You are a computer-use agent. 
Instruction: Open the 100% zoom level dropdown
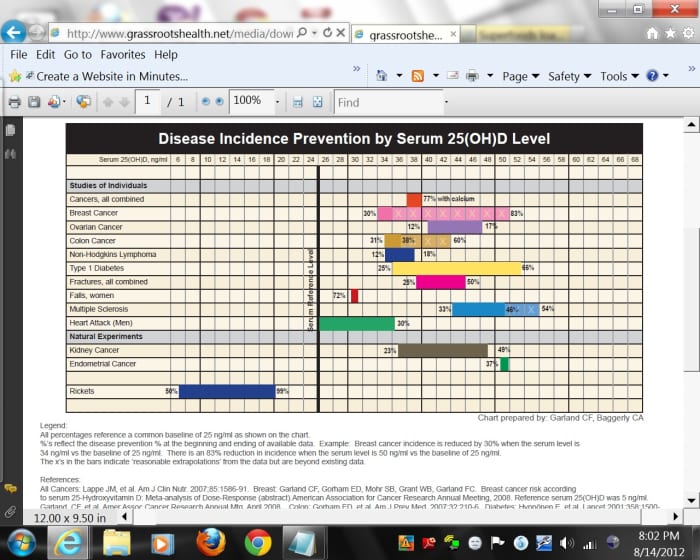tap(277, 102)
